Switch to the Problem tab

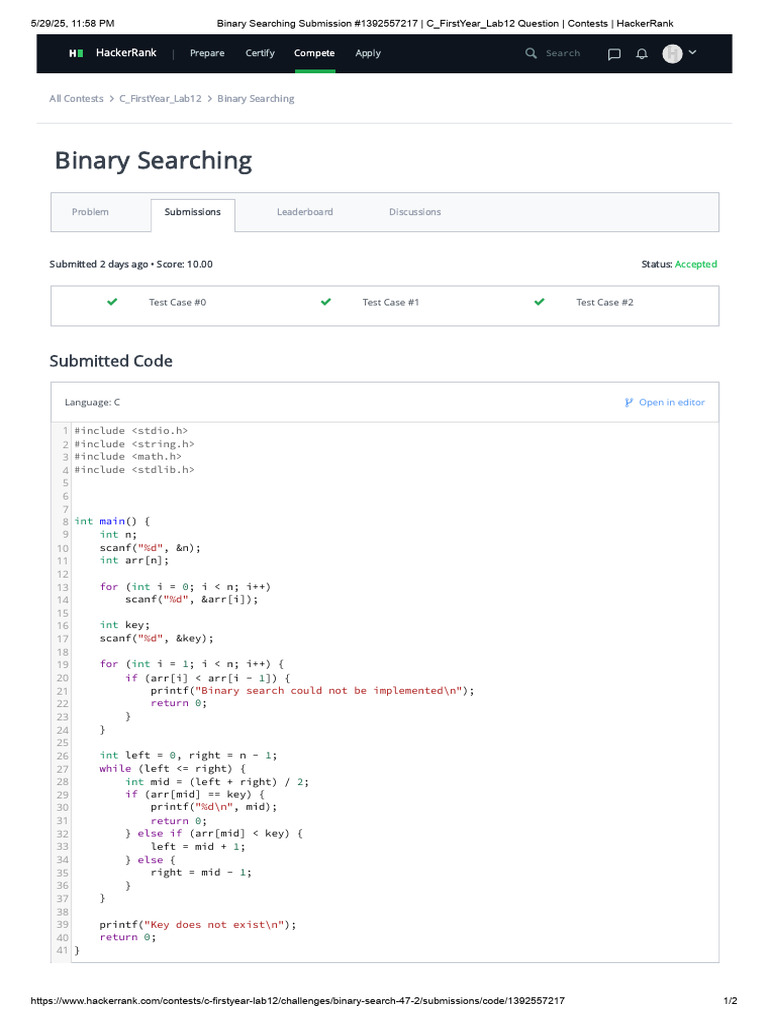[90, 212]
